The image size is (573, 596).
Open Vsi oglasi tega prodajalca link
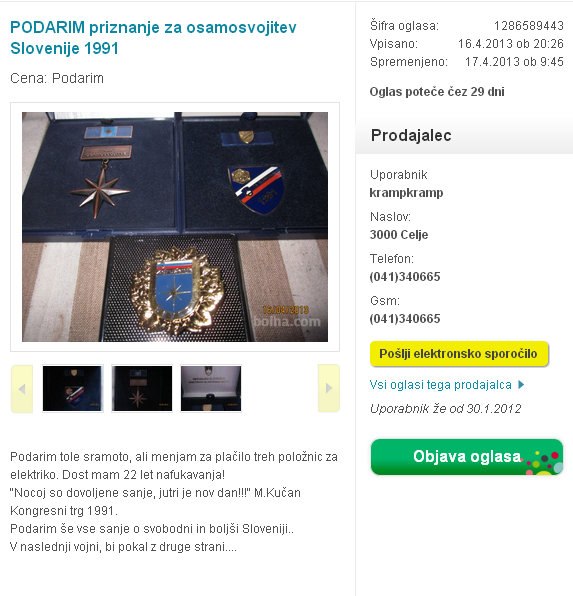click(x=441, y=385)
